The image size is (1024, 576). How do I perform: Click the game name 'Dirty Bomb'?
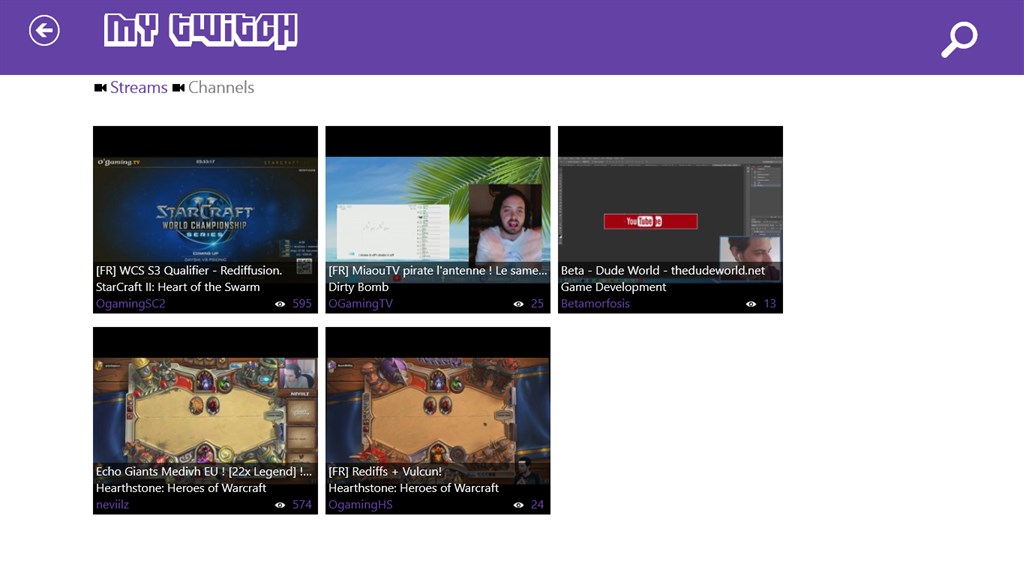[359, 287]
